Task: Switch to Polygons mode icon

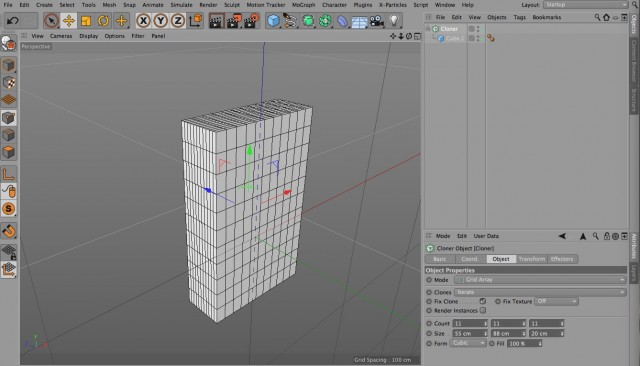Action: click(x=9, y=152)
